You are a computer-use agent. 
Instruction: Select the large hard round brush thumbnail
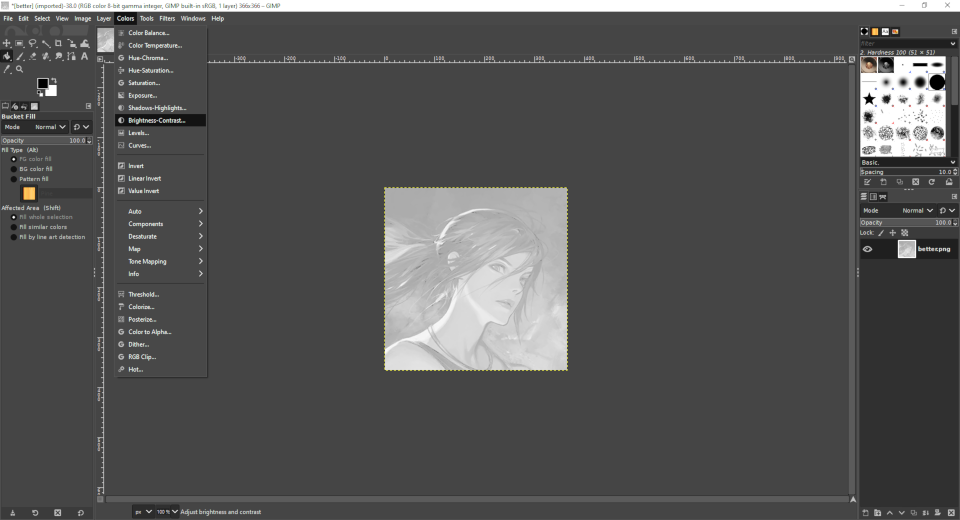tap(937, 82)
